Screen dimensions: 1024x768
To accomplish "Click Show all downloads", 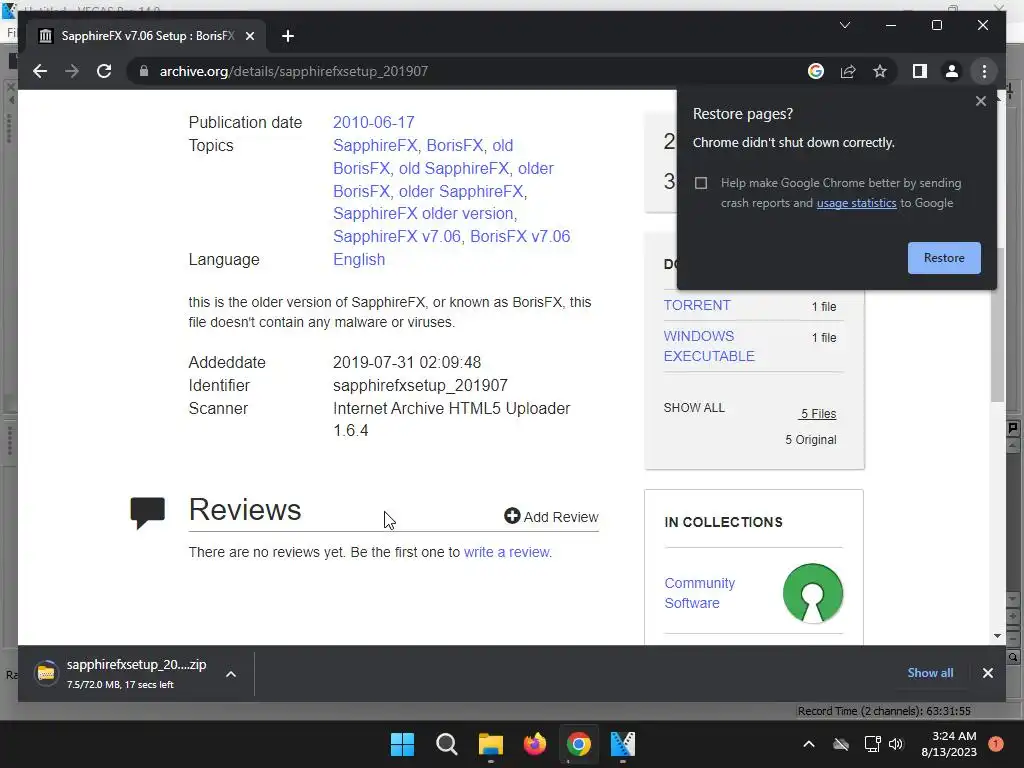I will tap(930, 673).
